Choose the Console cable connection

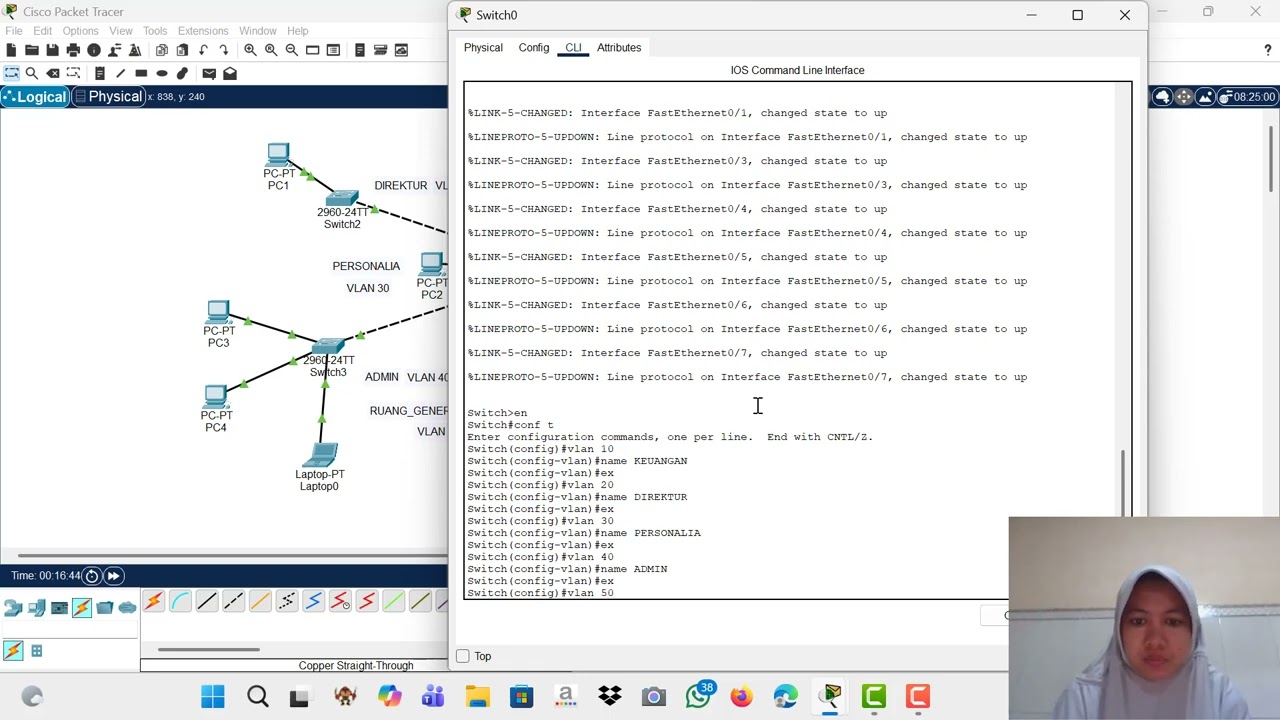180,601
